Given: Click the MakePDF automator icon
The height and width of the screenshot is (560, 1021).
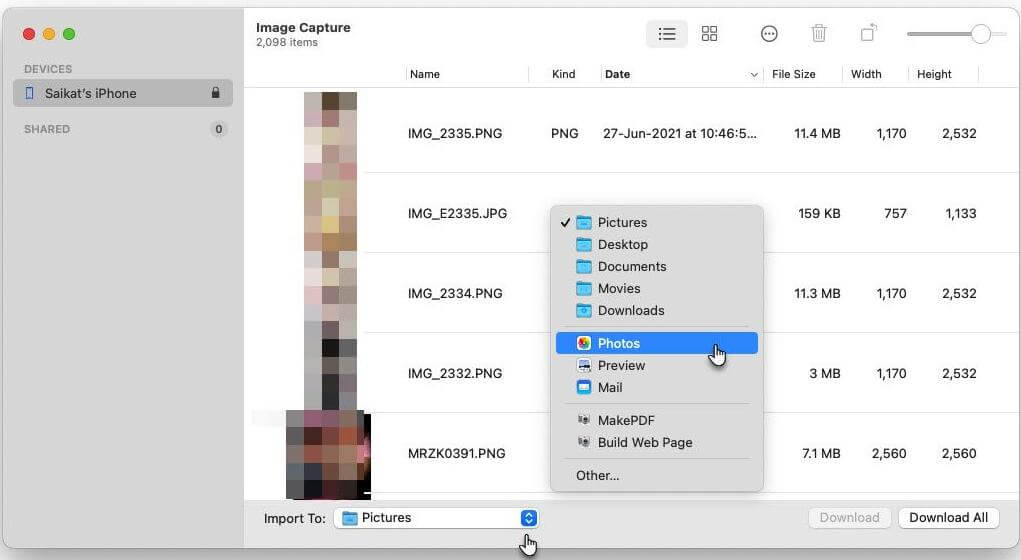Looking at the screenshot, I should (584, 420).
